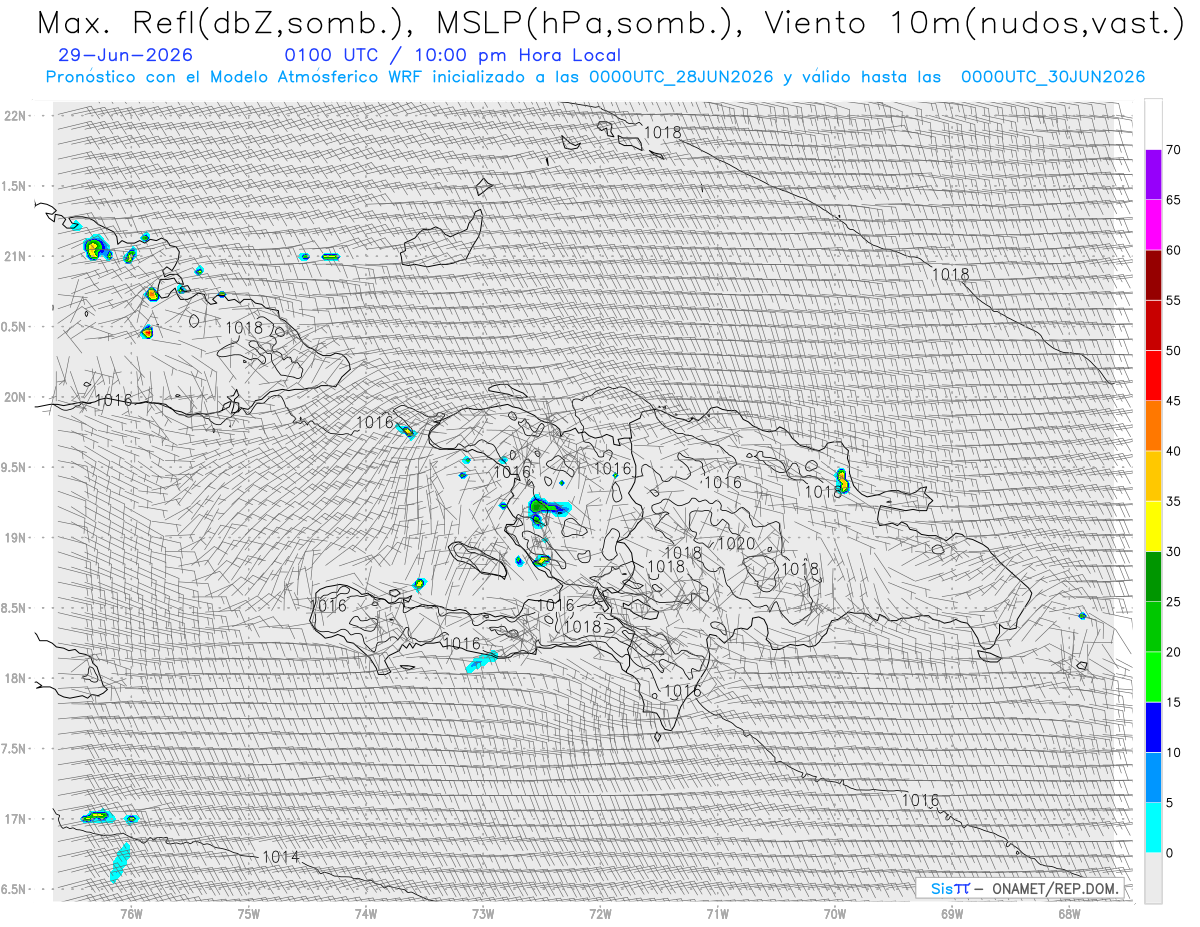This screenshot has height=927, width=1200.
Task: Click the 7.5N latitude tick label
Action: (x=15, y=749)
